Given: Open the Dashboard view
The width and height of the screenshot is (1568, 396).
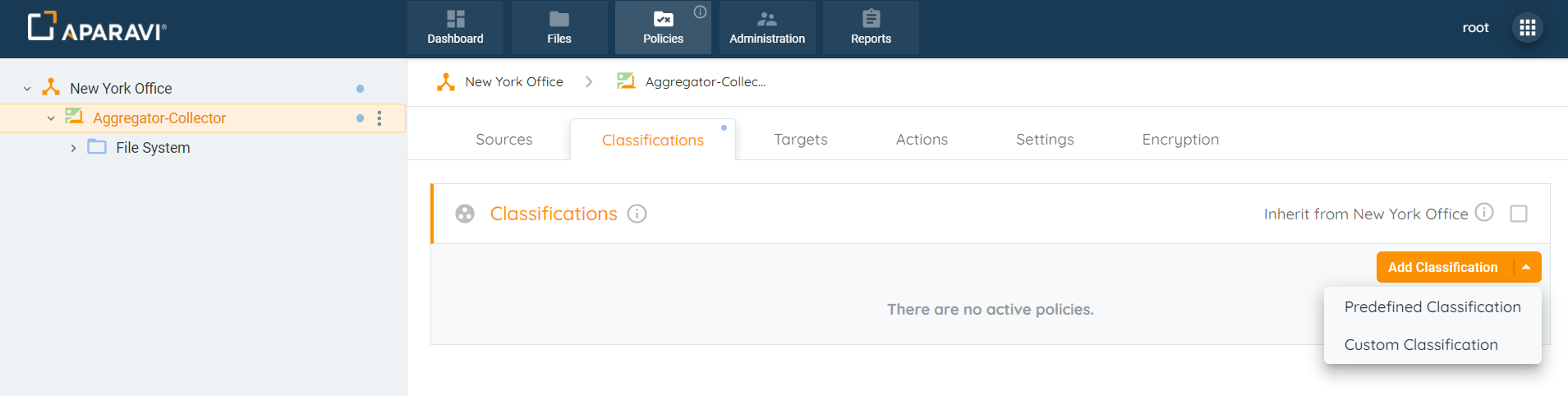Looking at the screenshot, I should click(x=455, y=28).
